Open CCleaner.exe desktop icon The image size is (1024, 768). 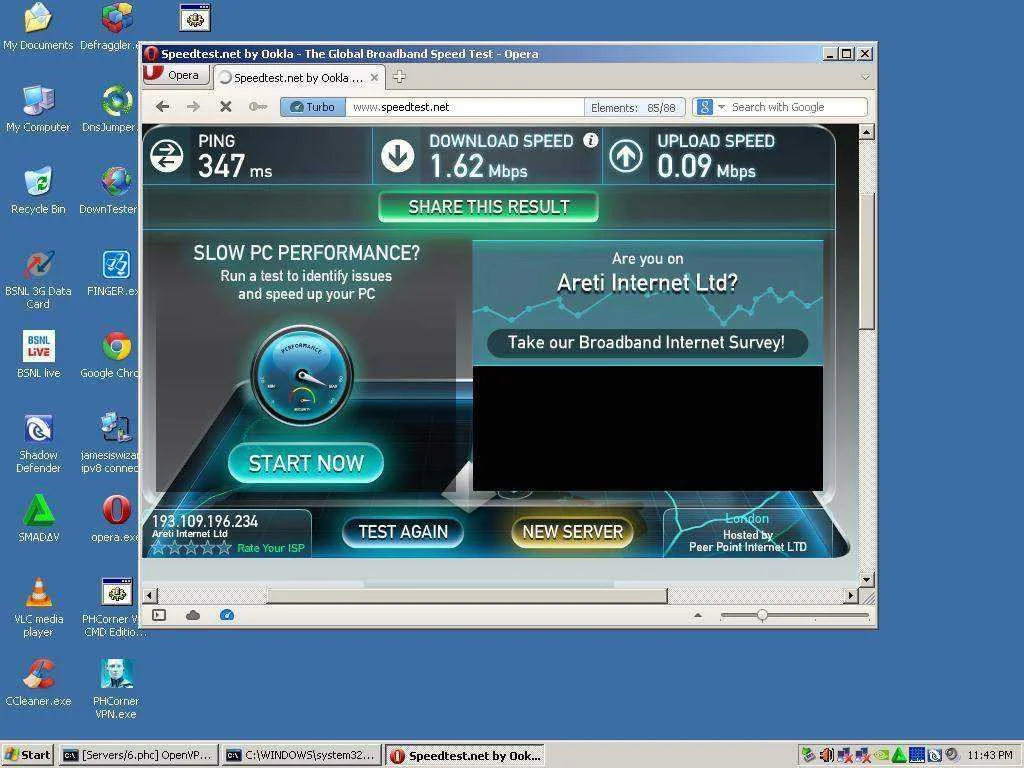click(x=38, y=683)
